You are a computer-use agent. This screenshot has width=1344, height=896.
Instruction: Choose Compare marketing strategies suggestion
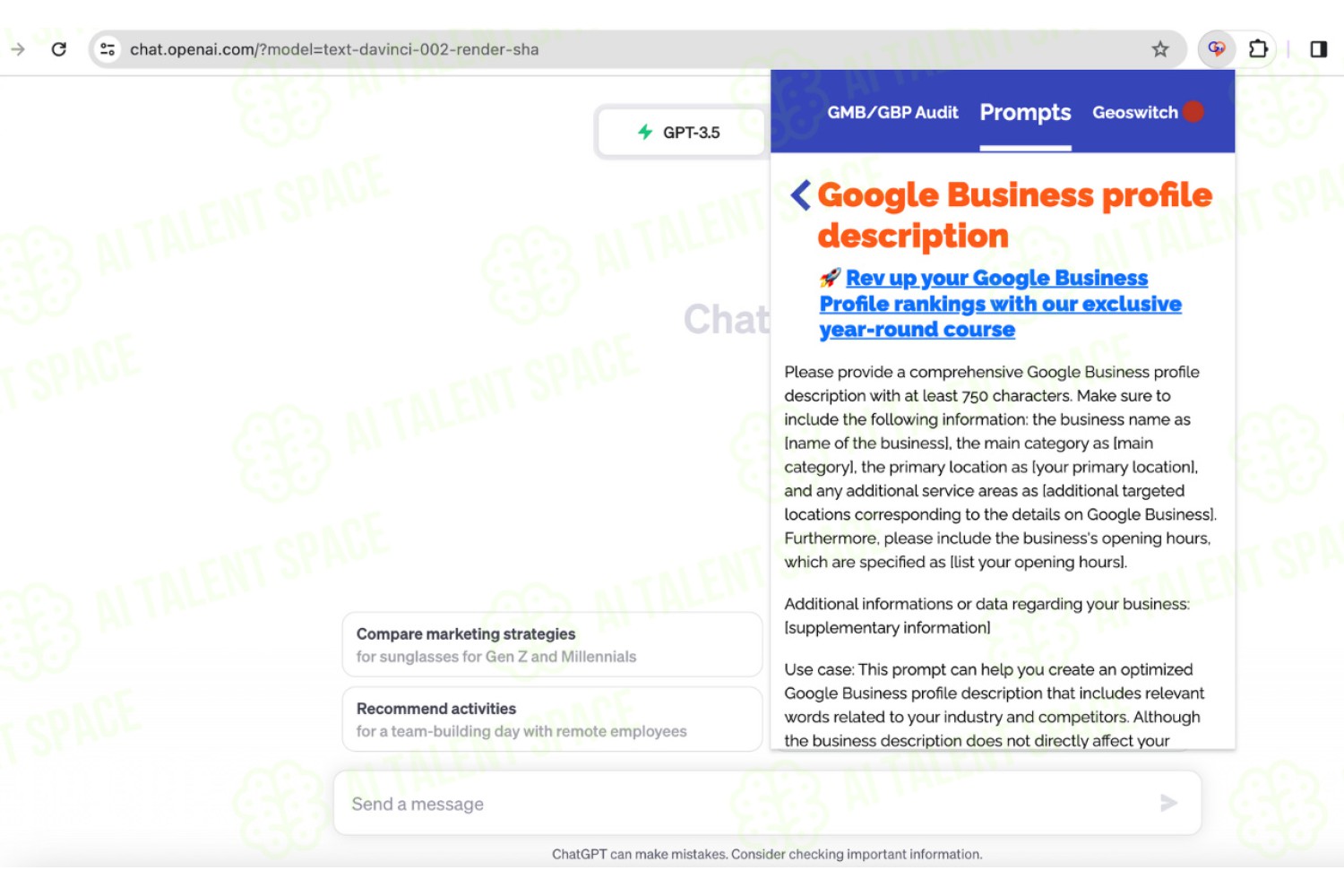point(552,645)
